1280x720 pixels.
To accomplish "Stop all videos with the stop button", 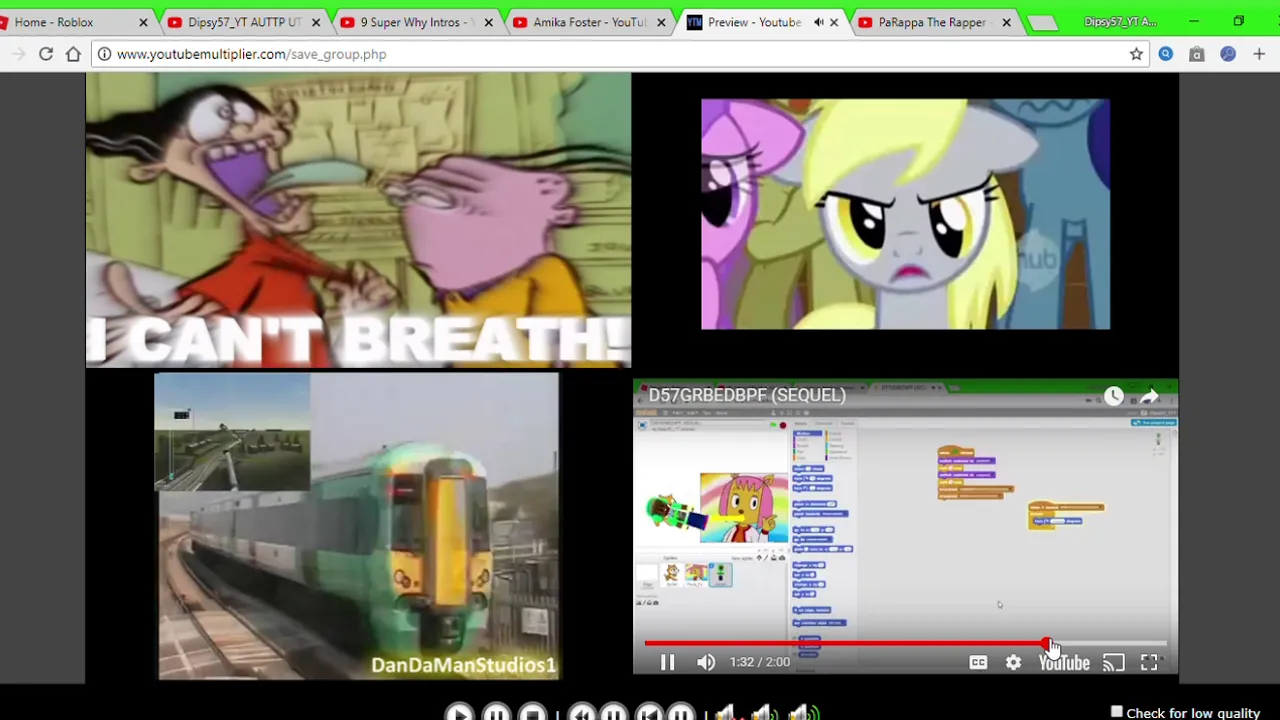I will 532,712.
